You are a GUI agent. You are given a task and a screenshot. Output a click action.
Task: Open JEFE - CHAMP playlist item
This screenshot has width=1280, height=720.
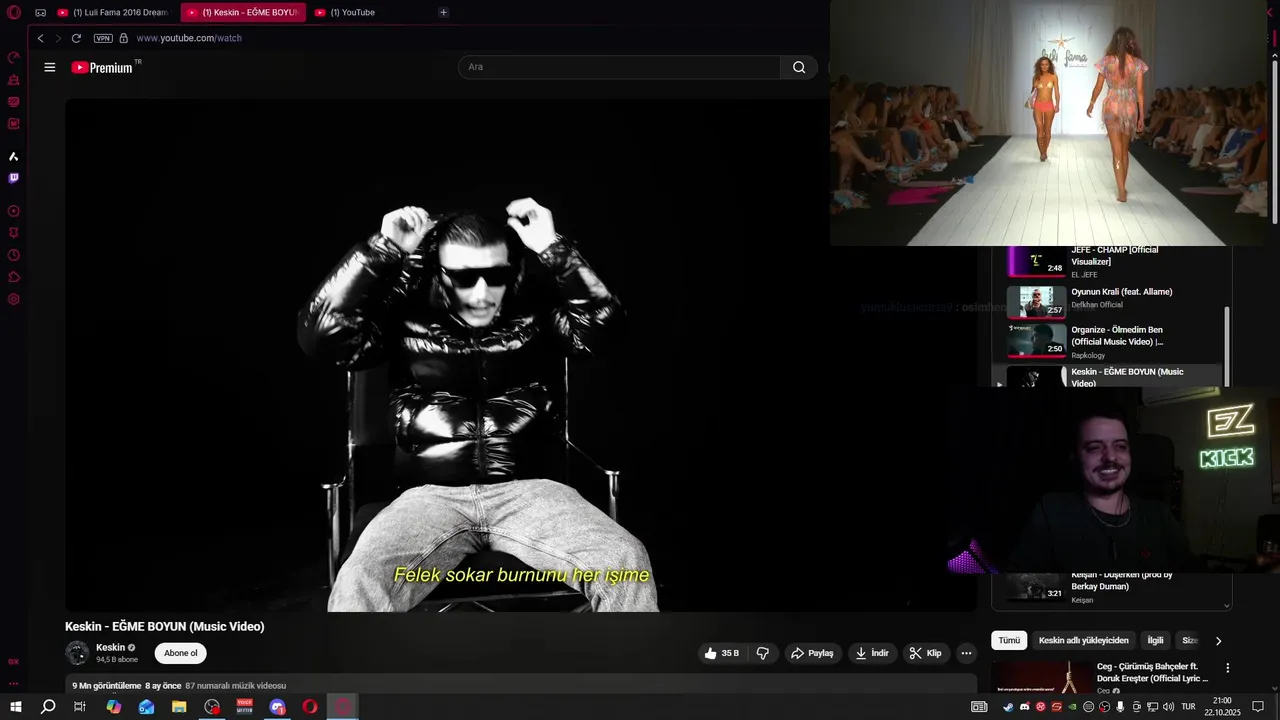pos(1113,262)
